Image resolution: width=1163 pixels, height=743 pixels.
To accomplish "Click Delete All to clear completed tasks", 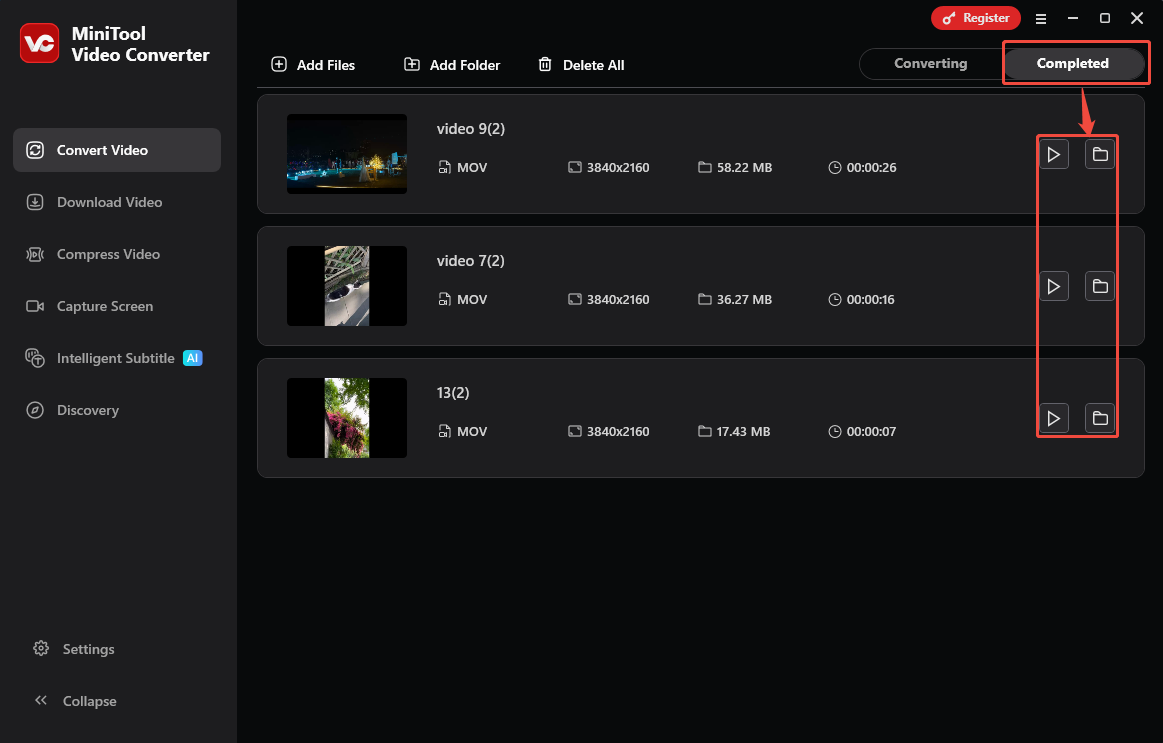I will (x=581, y=64).
